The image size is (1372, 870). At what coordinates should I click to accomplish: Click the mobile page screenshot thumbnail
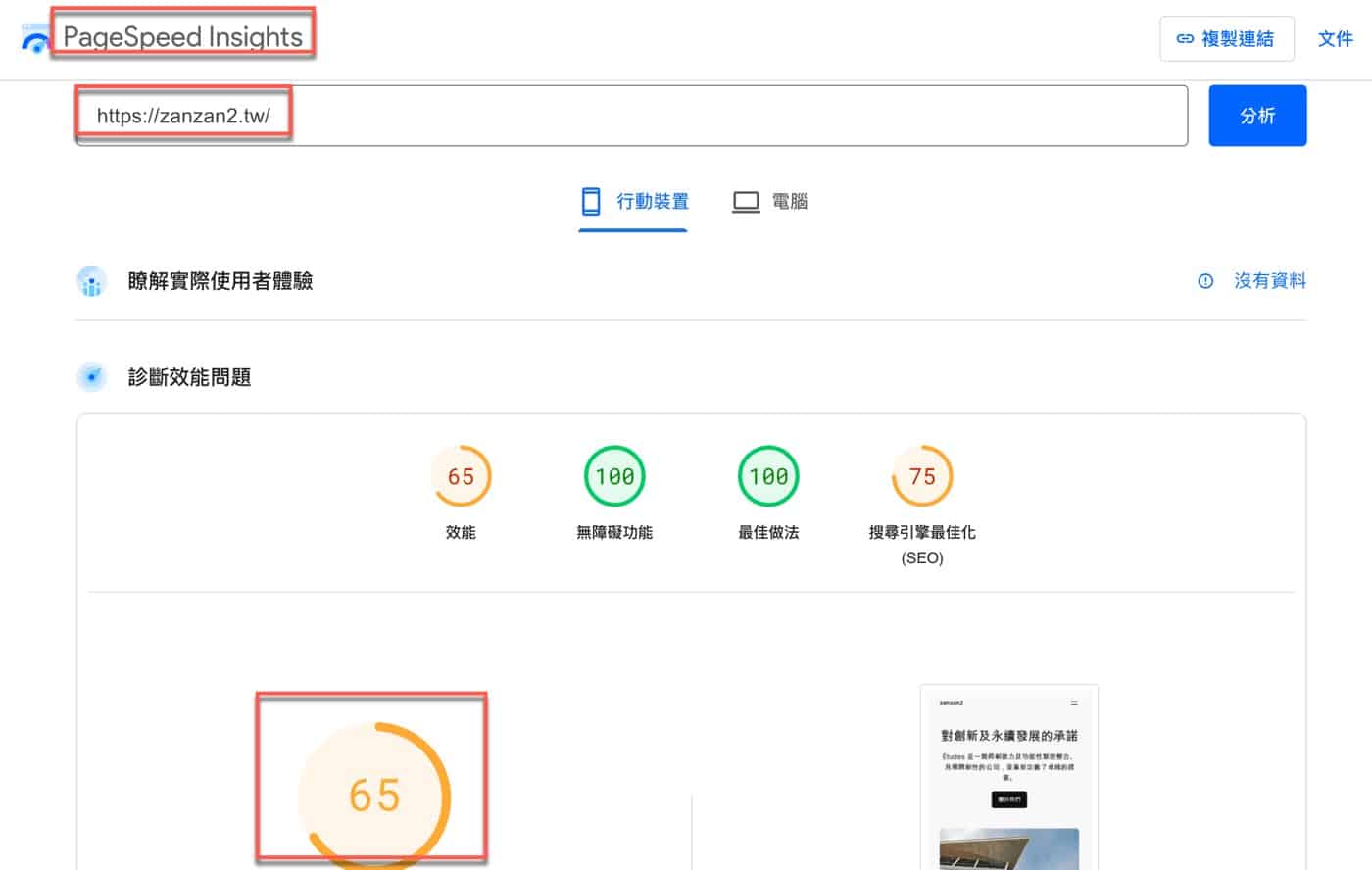pyautogui.click(x=1009, y=777)
